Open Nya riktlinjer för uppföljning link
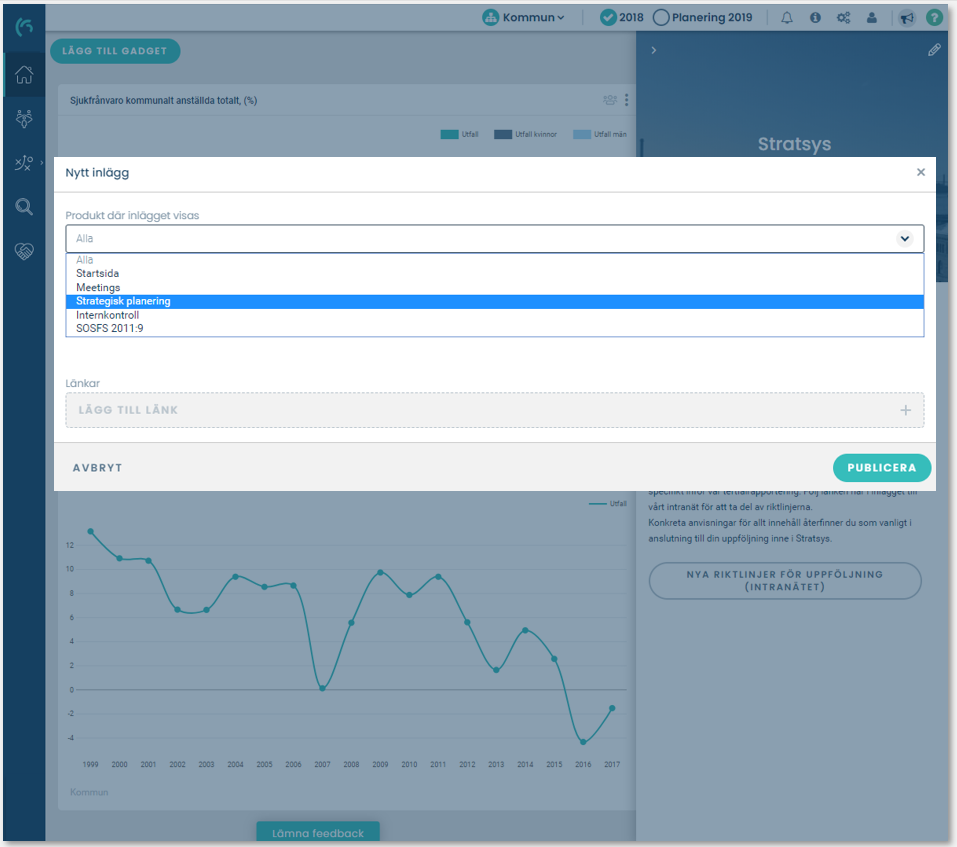Image resolution: width=957 pixels, height=847 pixels. coord(785,580)
